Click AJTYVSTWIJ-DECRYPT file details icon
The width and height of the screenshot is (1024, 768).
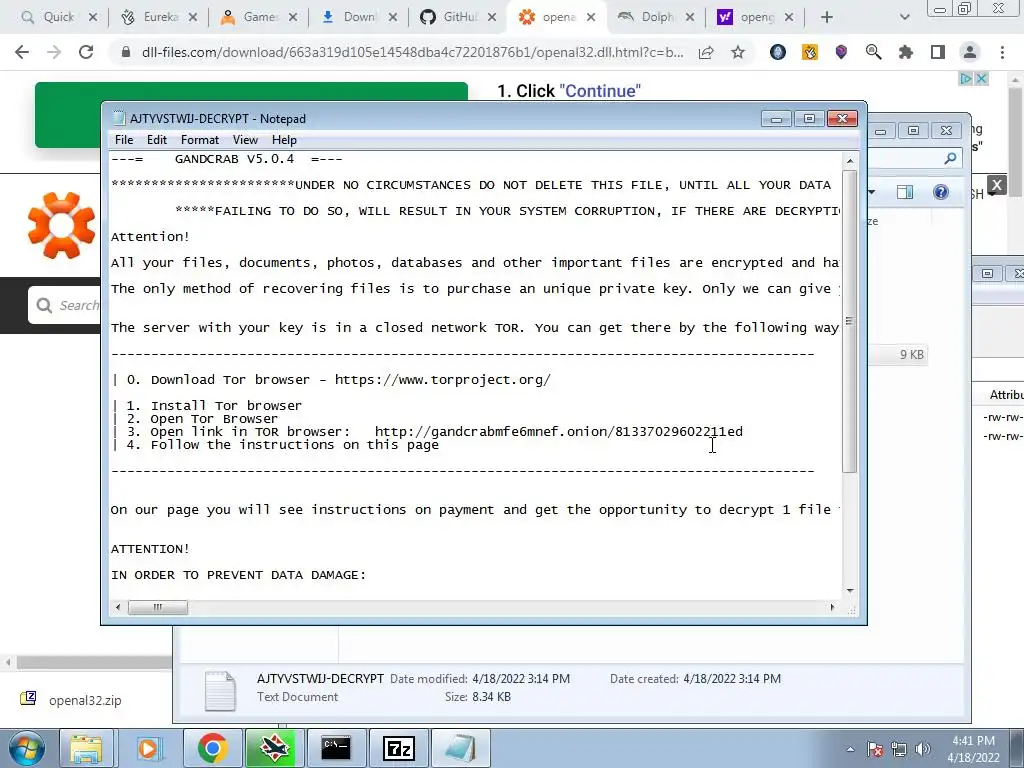(220, 691)
